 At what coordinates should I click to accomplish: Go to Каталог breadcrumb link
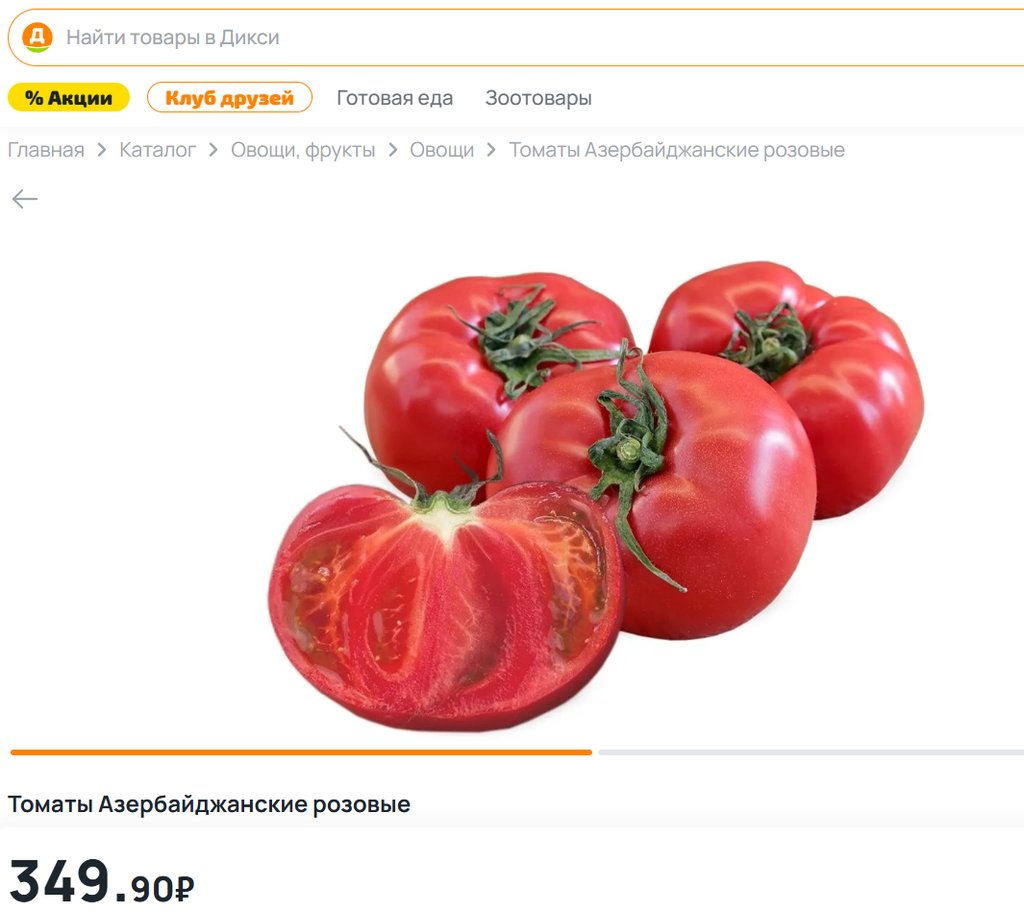tap(157, 150)
